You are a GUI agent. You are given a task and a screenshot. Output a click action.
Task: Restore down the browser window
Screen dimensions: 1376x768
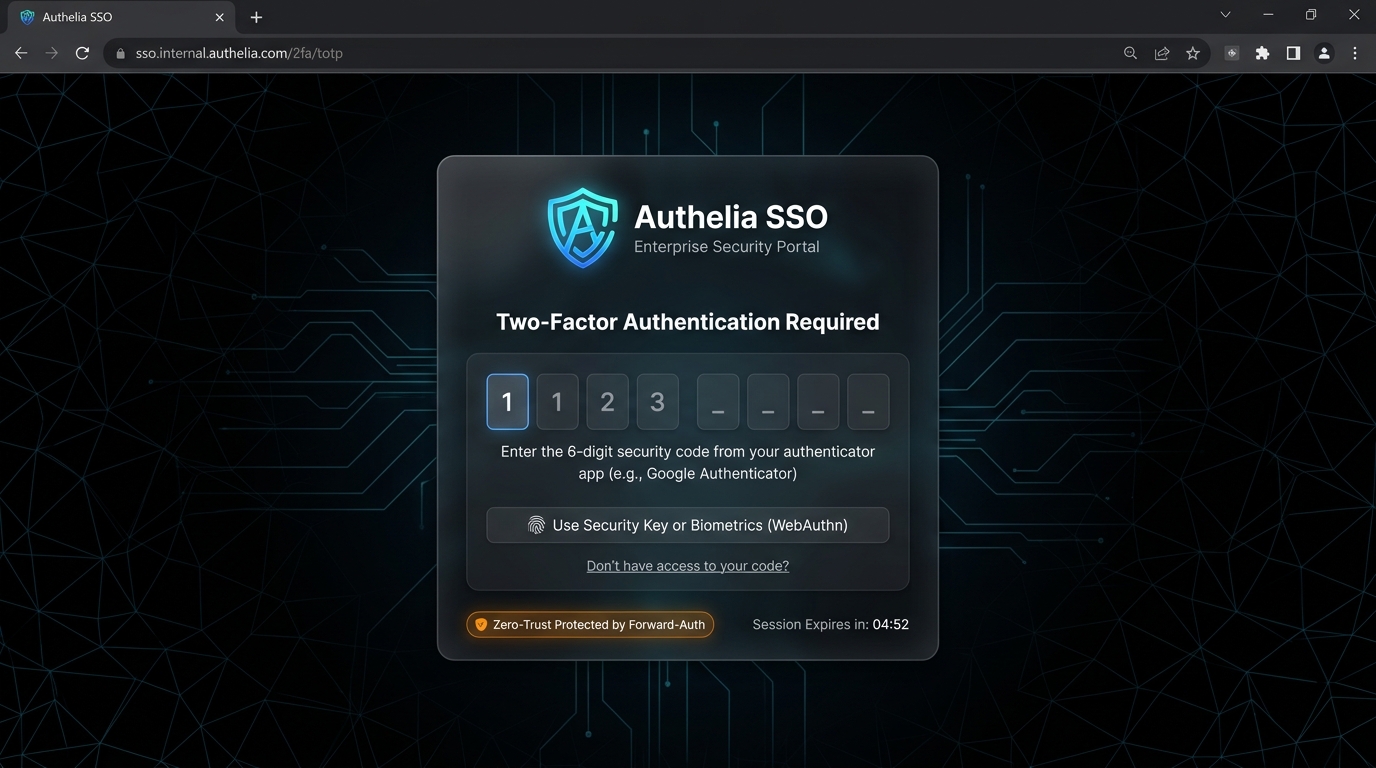(x=1311, y=15)
